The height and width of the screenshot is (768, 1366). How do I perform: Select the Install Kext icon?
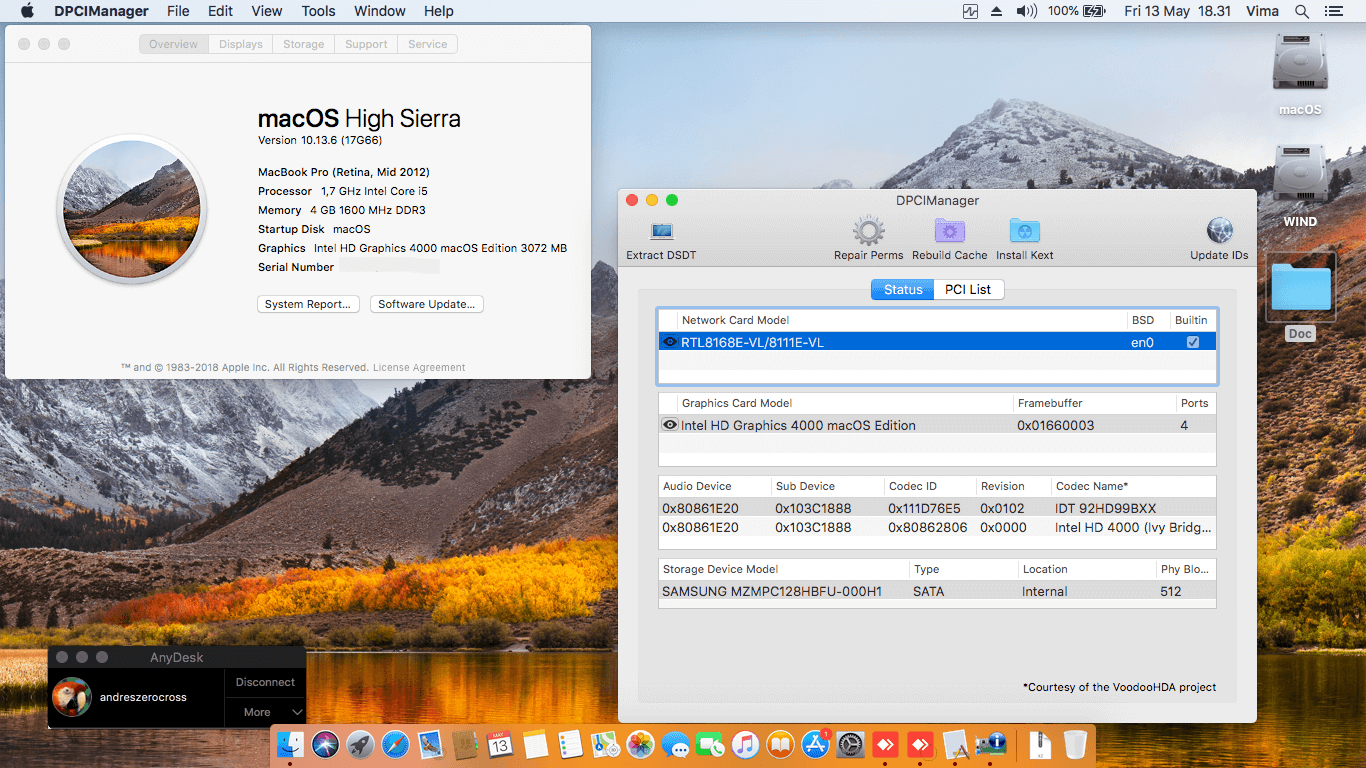tap(1023, 232)
